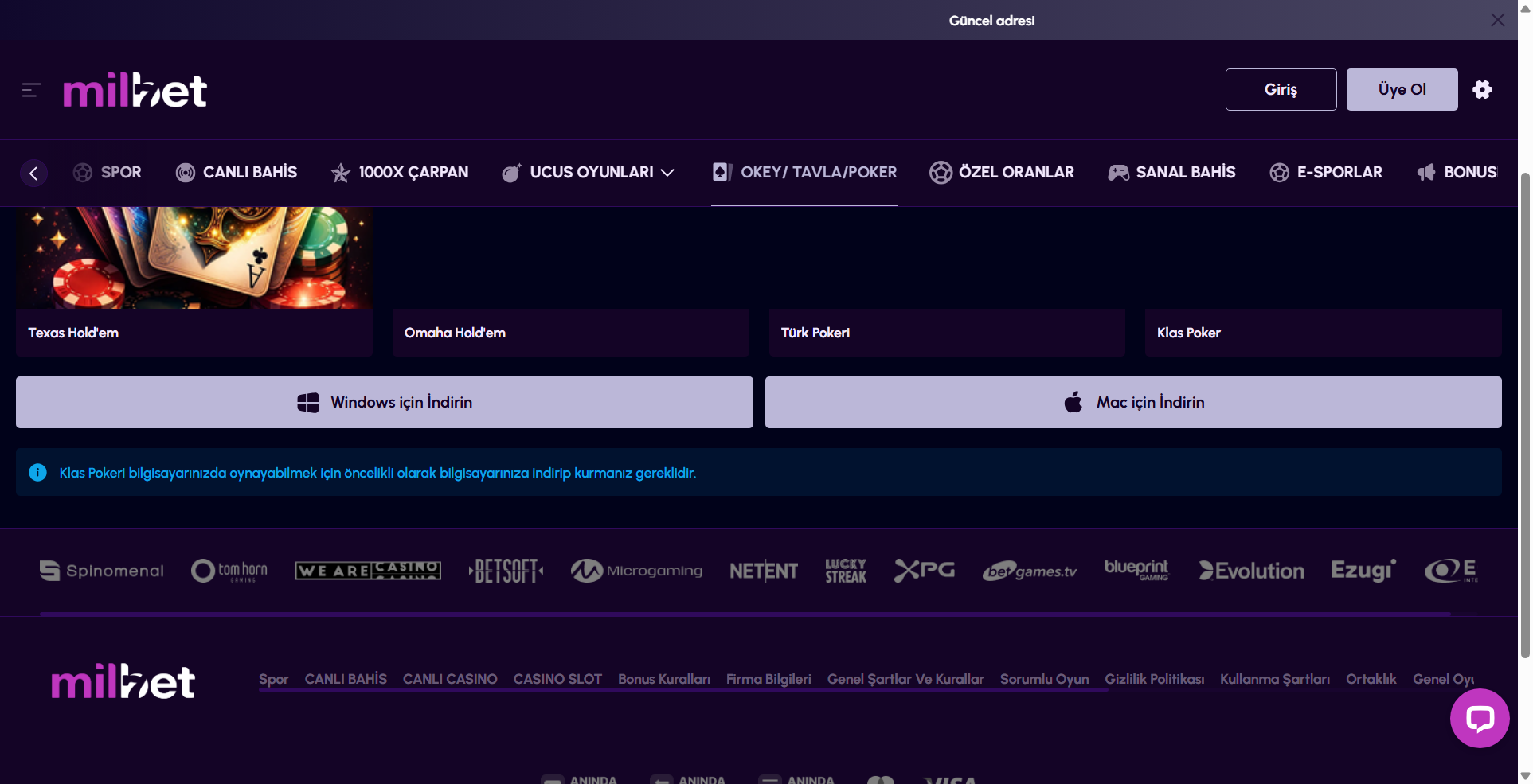Open the CASINO SLOT footer link
This screenshot has height=784, width=1533.
point(557,679)
